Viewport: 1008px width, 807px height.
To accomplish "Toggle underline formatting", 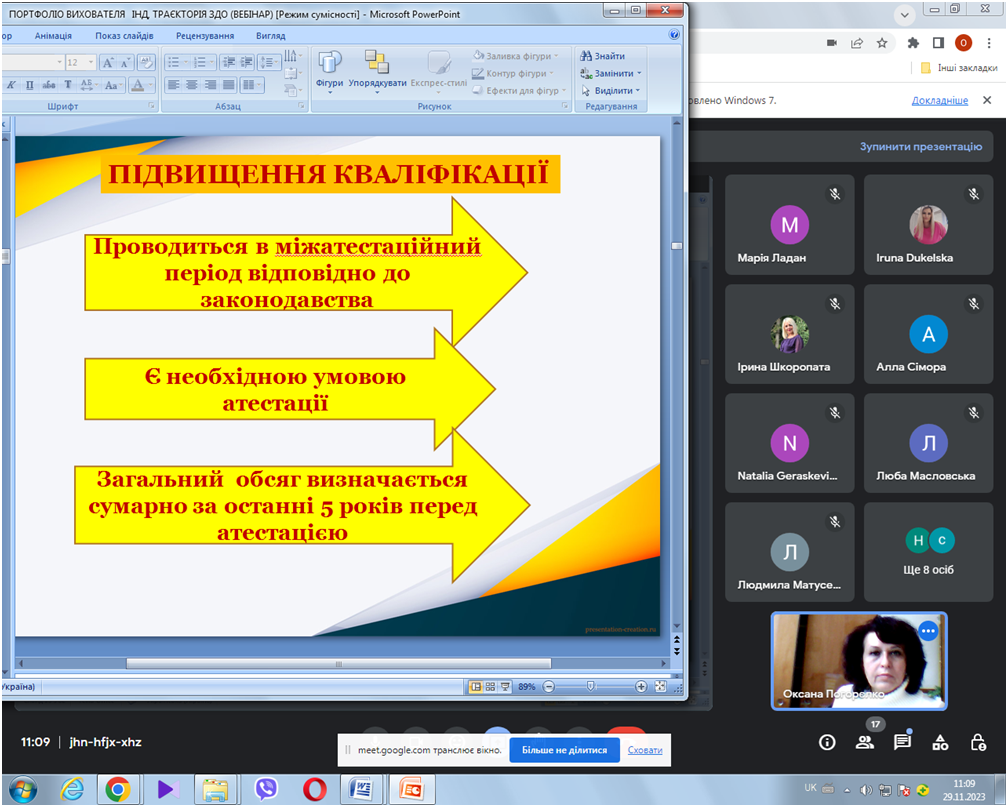I will click(x=29, y=85).
